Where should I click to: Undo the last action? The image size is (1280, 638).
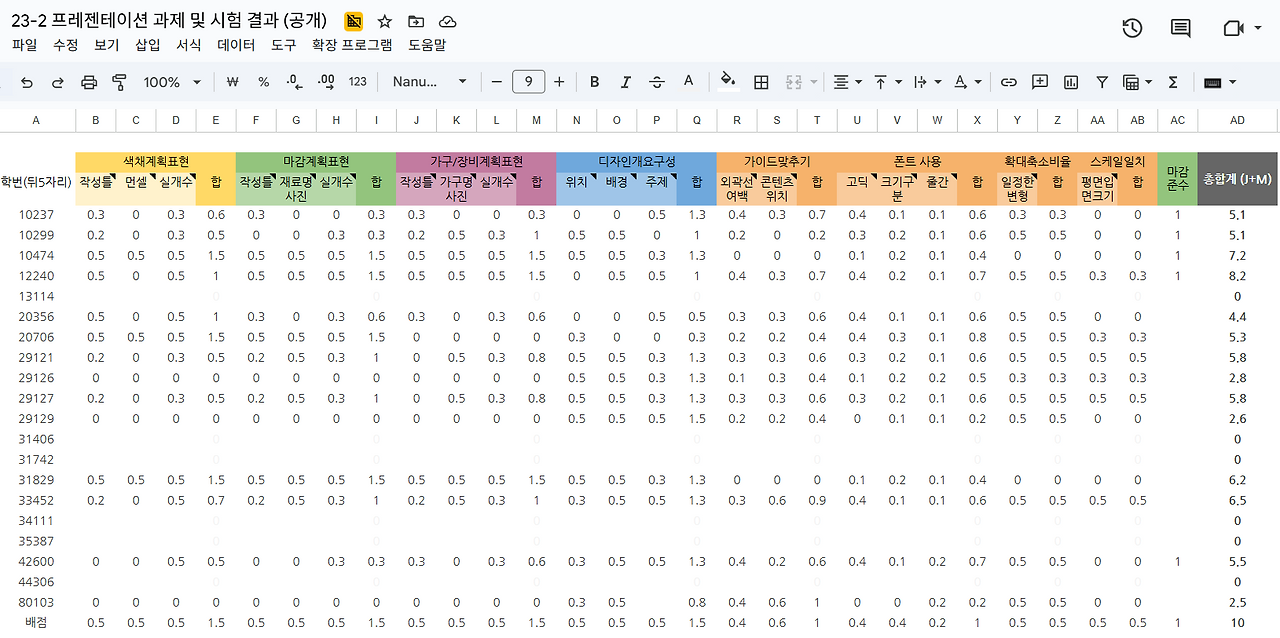pos(27,82)
